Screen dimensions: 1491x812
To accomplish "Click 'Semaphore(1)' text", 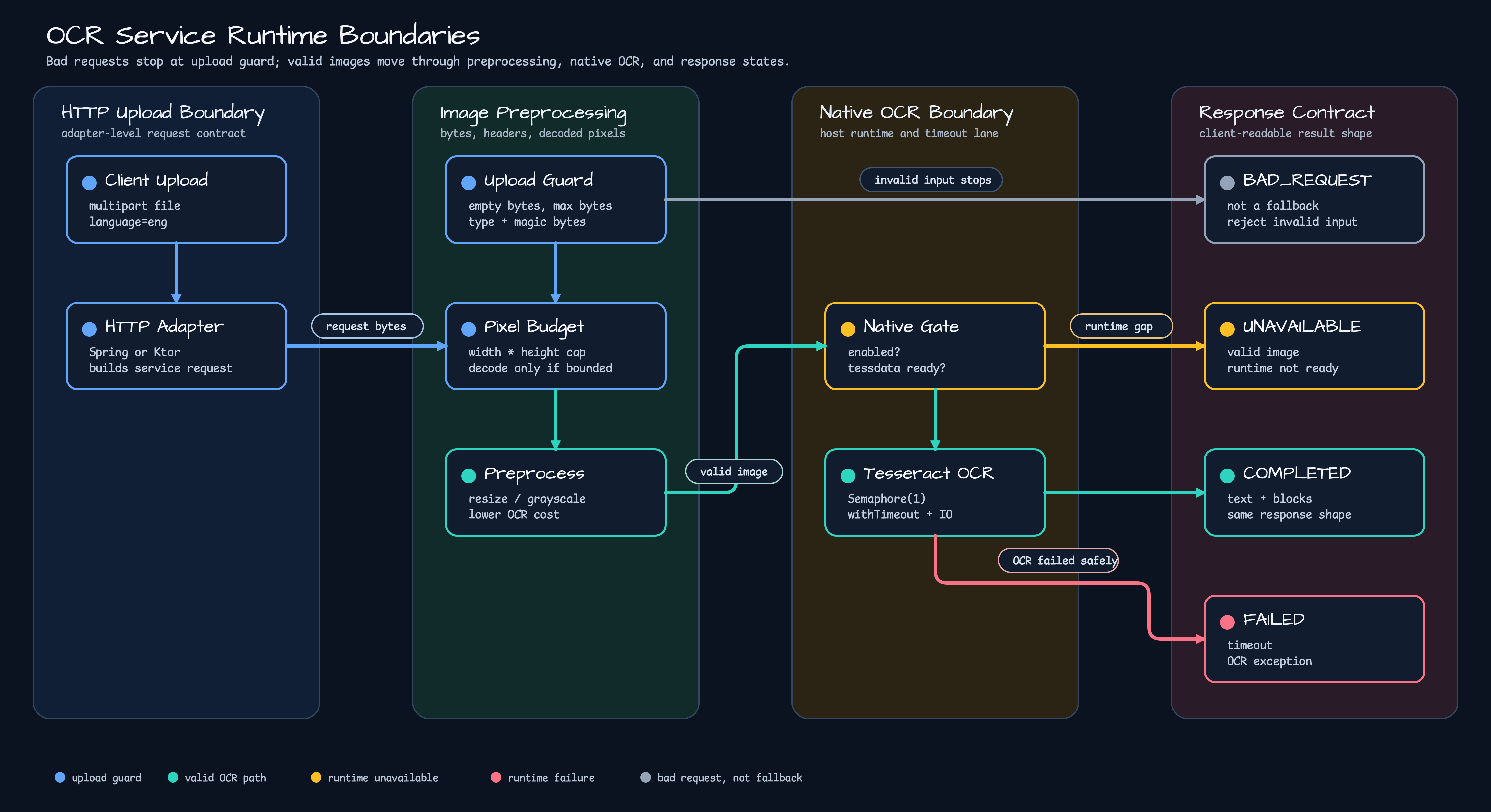I will (886, 498).
